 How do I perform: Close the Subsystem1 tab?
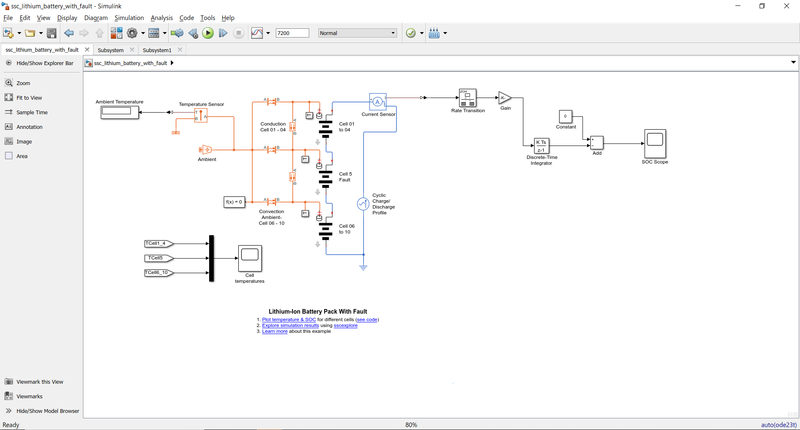tap(180, 49)
